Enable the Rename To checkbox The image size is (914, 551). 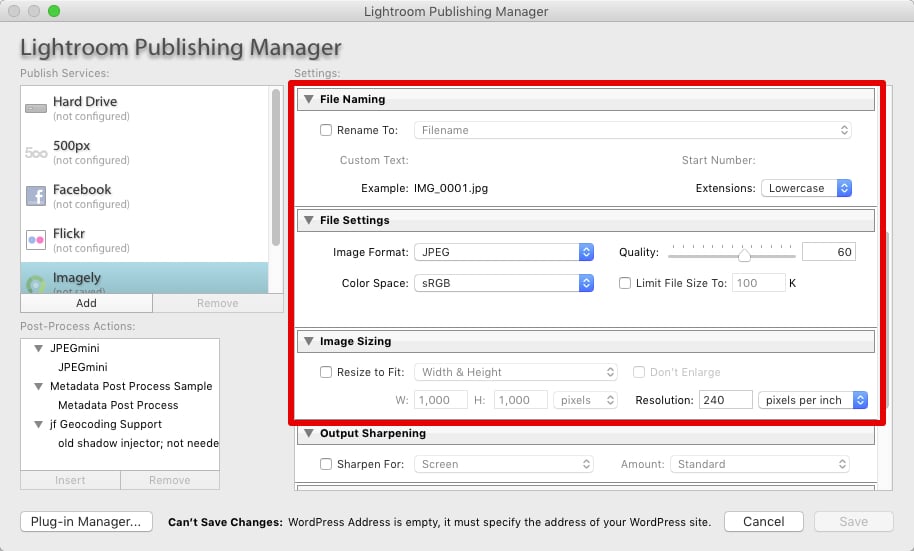click(326, 130)
